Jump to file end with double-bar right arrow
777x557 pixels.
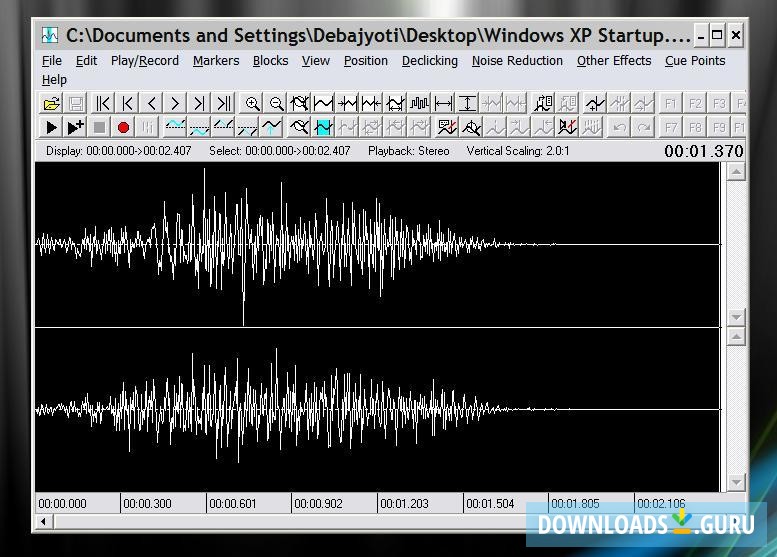[223, 104]
